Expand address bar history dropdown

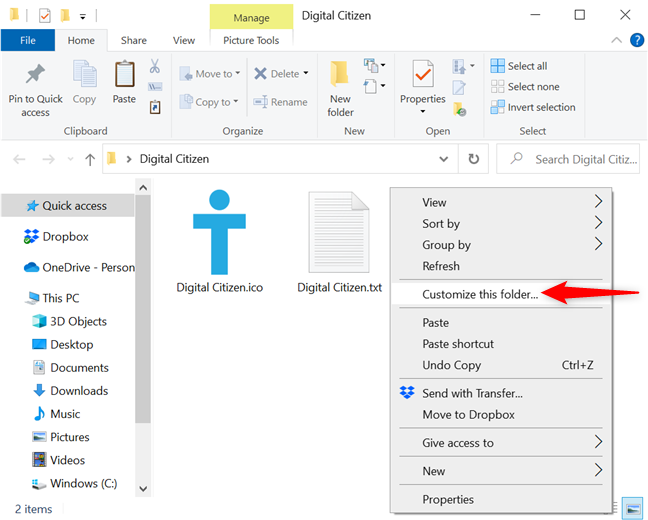click(443, 159)
